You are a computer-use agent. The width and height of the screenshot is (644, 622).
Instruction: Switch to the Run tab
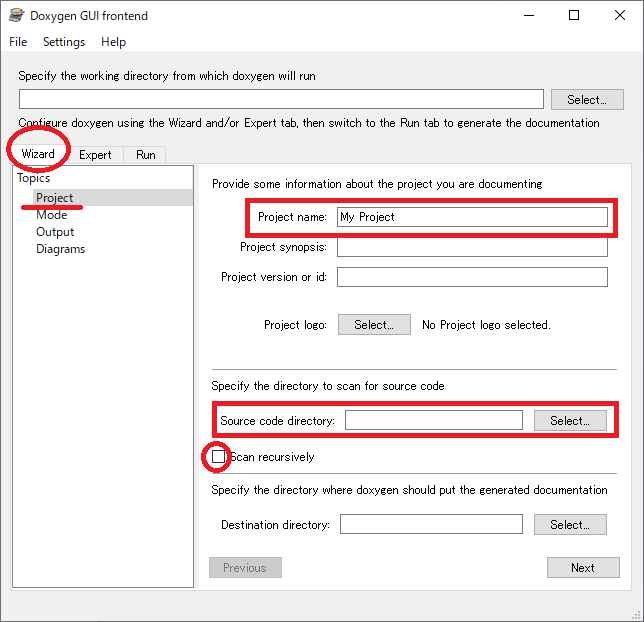click(146, 155)
